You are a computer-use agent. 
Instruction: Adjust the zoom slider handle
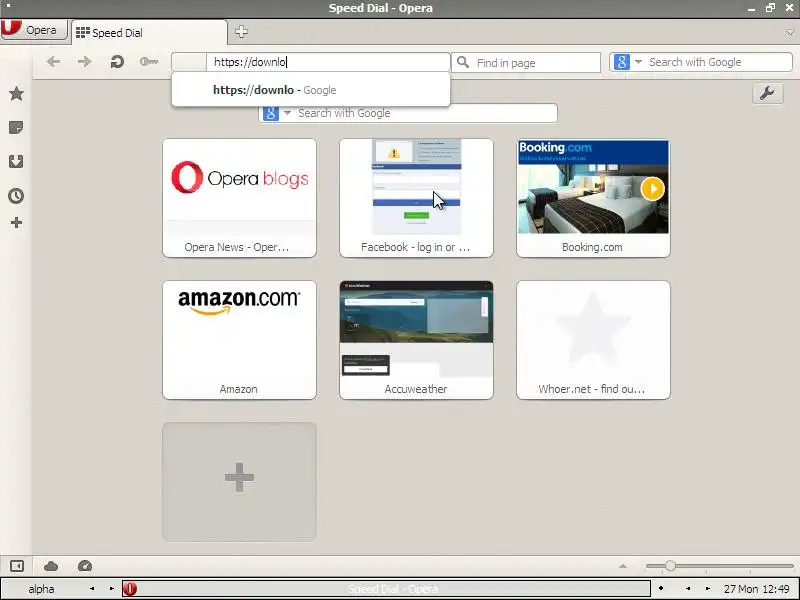(670, 565)
